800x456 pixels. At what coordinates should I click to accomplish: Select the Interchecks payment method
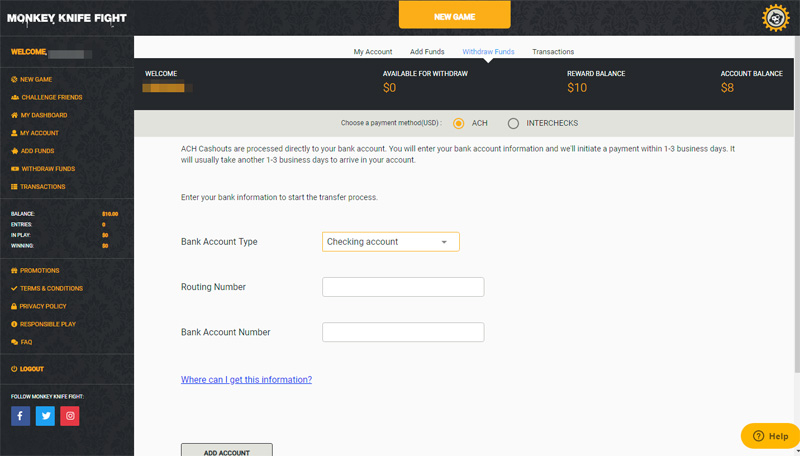[x=513, y=123]
